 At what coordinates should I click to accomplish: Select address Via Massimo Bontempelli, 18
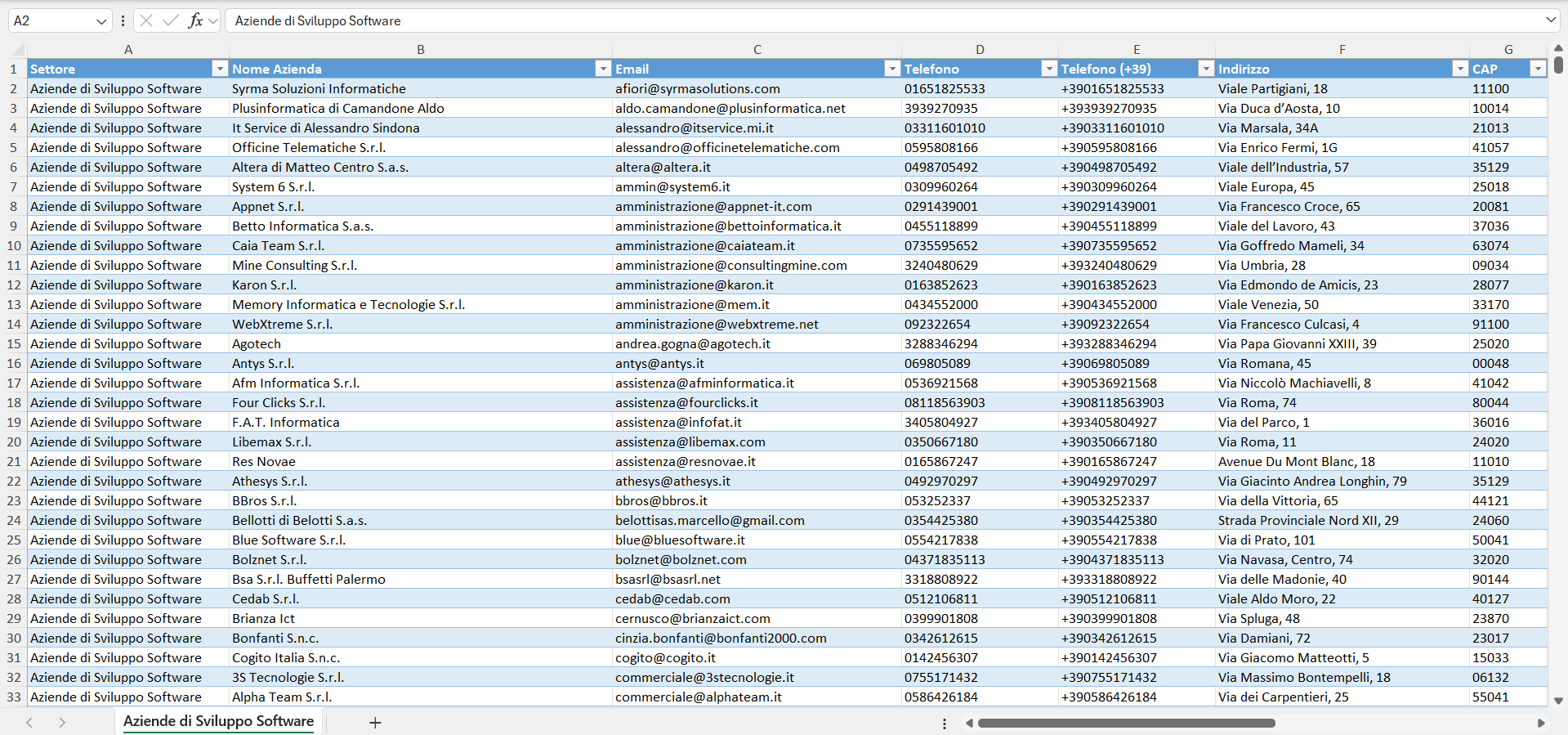pos(1342,677)
